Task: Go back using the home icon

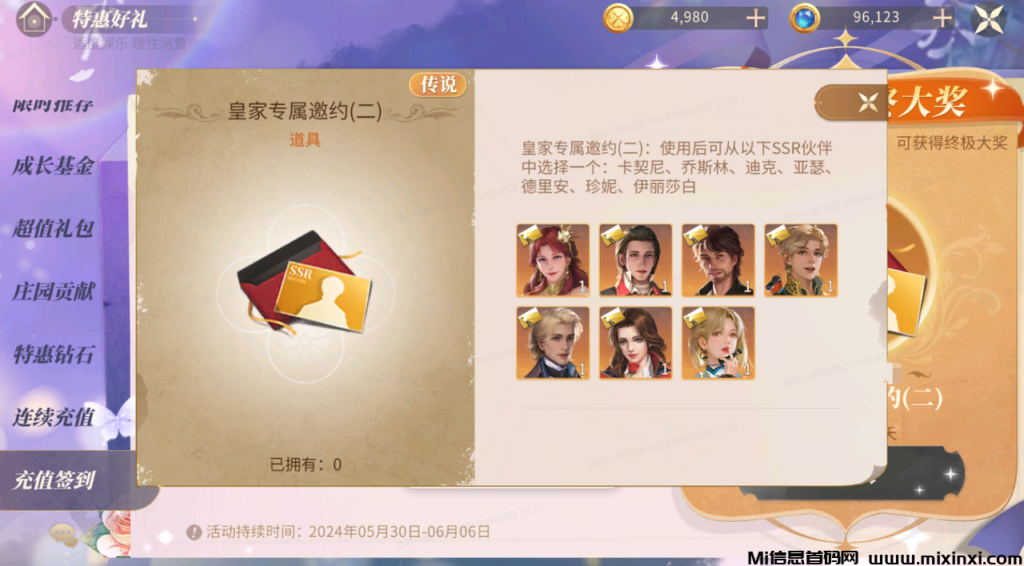Action: 34,18
